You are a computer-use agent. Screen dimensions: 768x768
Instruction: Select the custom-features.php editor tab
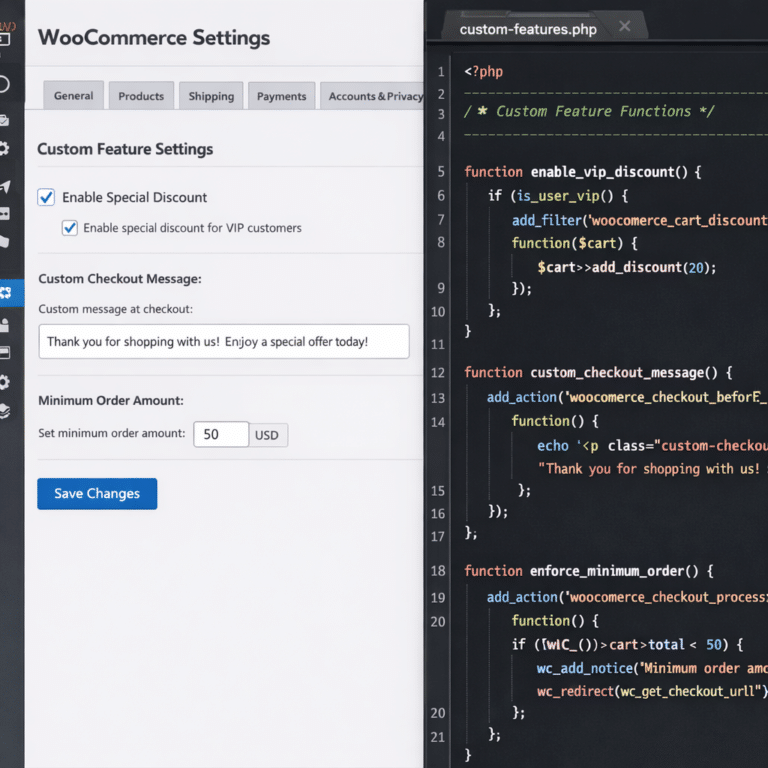(x=528, y=29)
